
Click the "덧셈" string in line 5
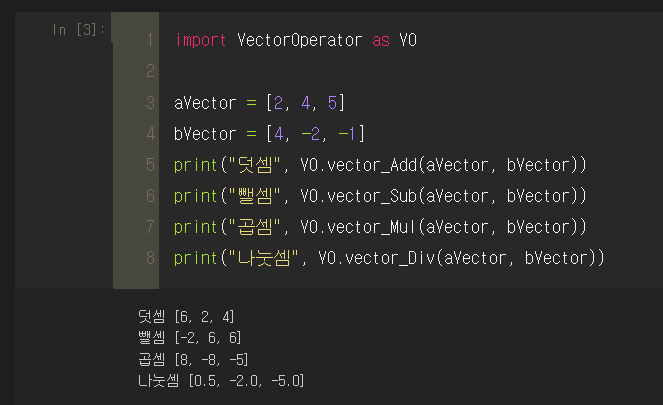coord(255,165)
